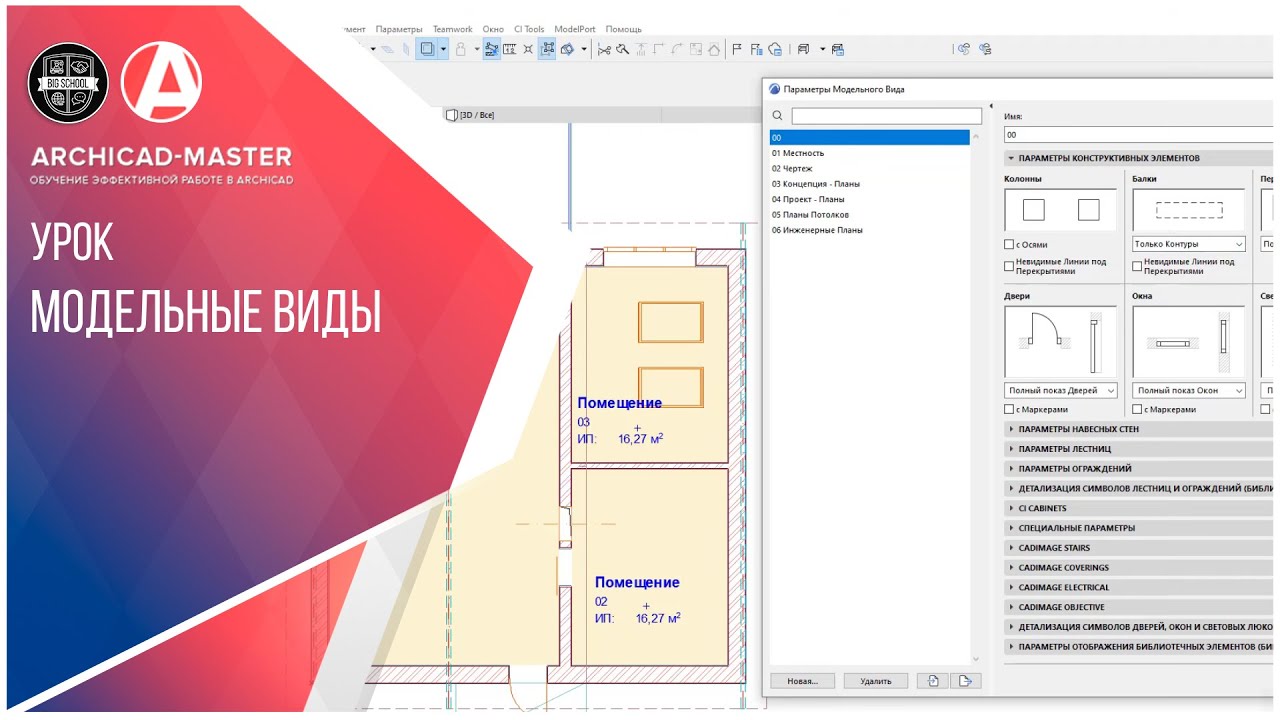Click the corner fillet icon in toolbar
Viewport: 1280px width, 720px height.
[x=659, y=48]
